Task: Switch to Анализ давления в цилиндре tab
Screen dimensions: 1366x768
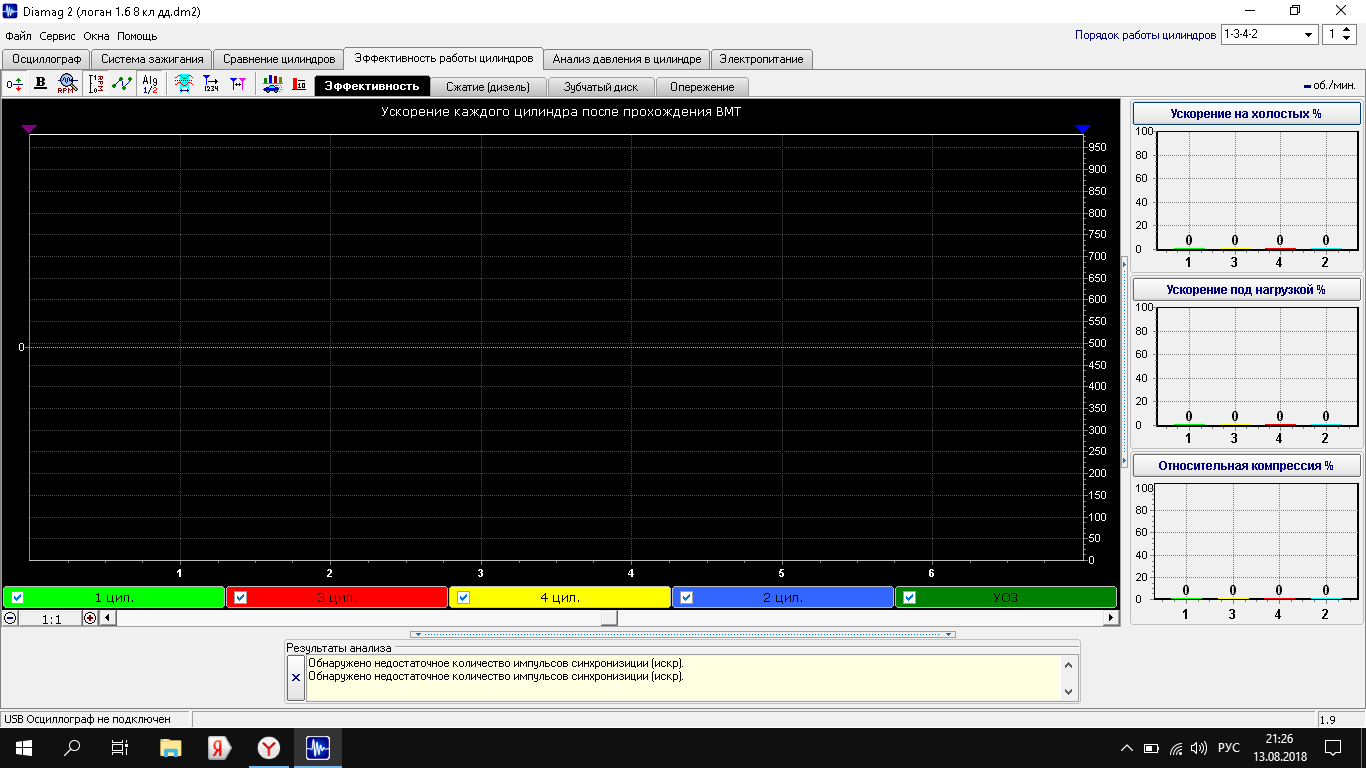Action: [627, 59]
